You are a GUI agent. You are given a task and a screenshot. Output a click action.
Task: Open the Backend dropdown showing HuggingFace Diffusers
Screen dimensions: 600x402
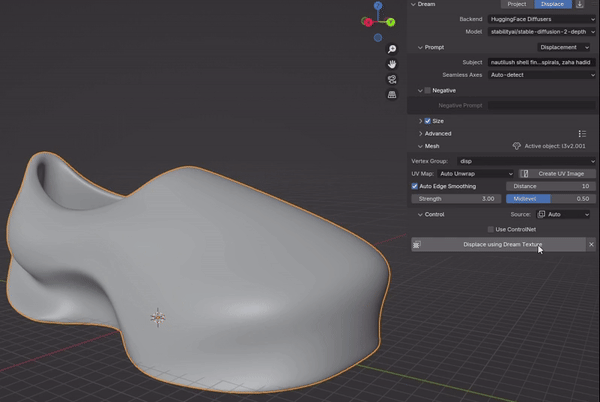pos(541,19)
